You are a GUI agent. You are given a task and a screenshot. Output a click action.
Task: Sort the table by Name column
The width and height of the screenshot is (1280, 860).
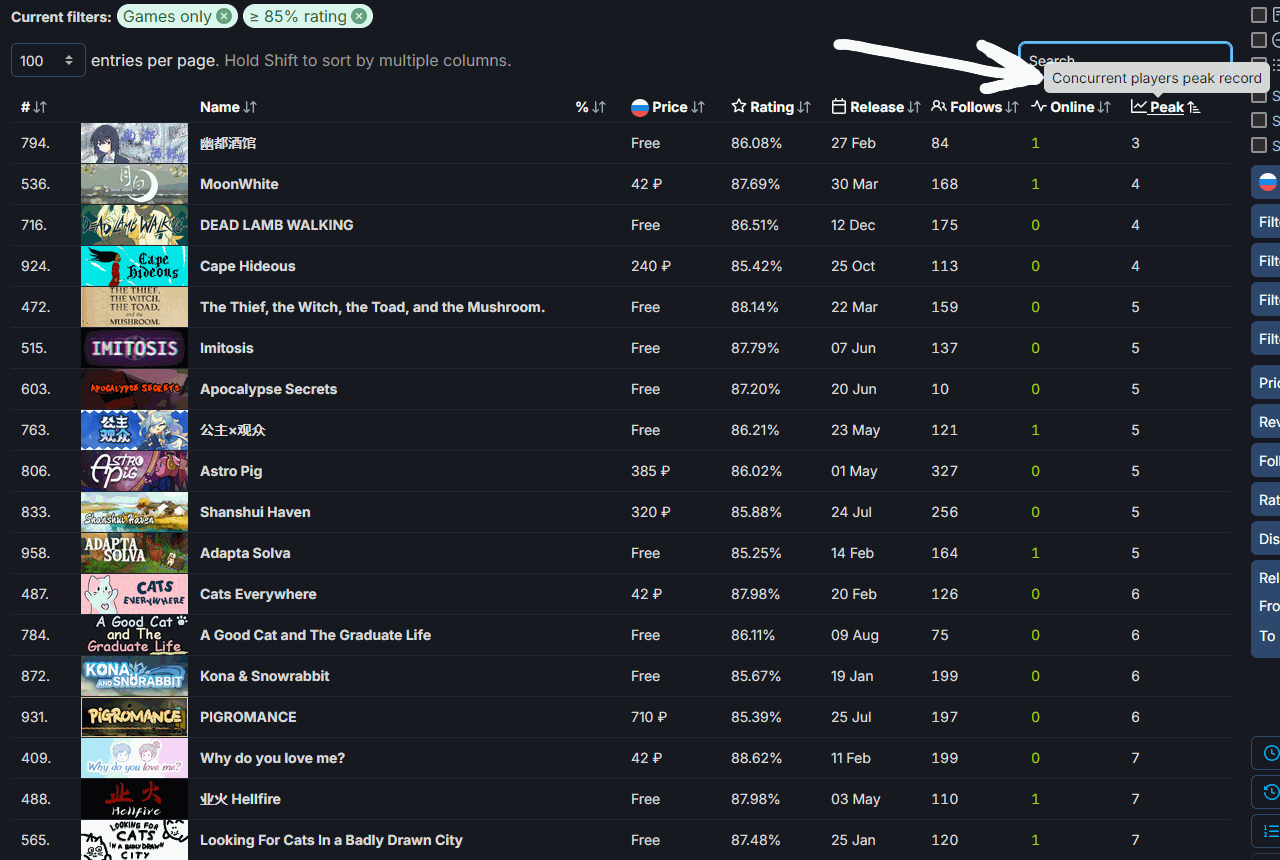tap(228, 107)
